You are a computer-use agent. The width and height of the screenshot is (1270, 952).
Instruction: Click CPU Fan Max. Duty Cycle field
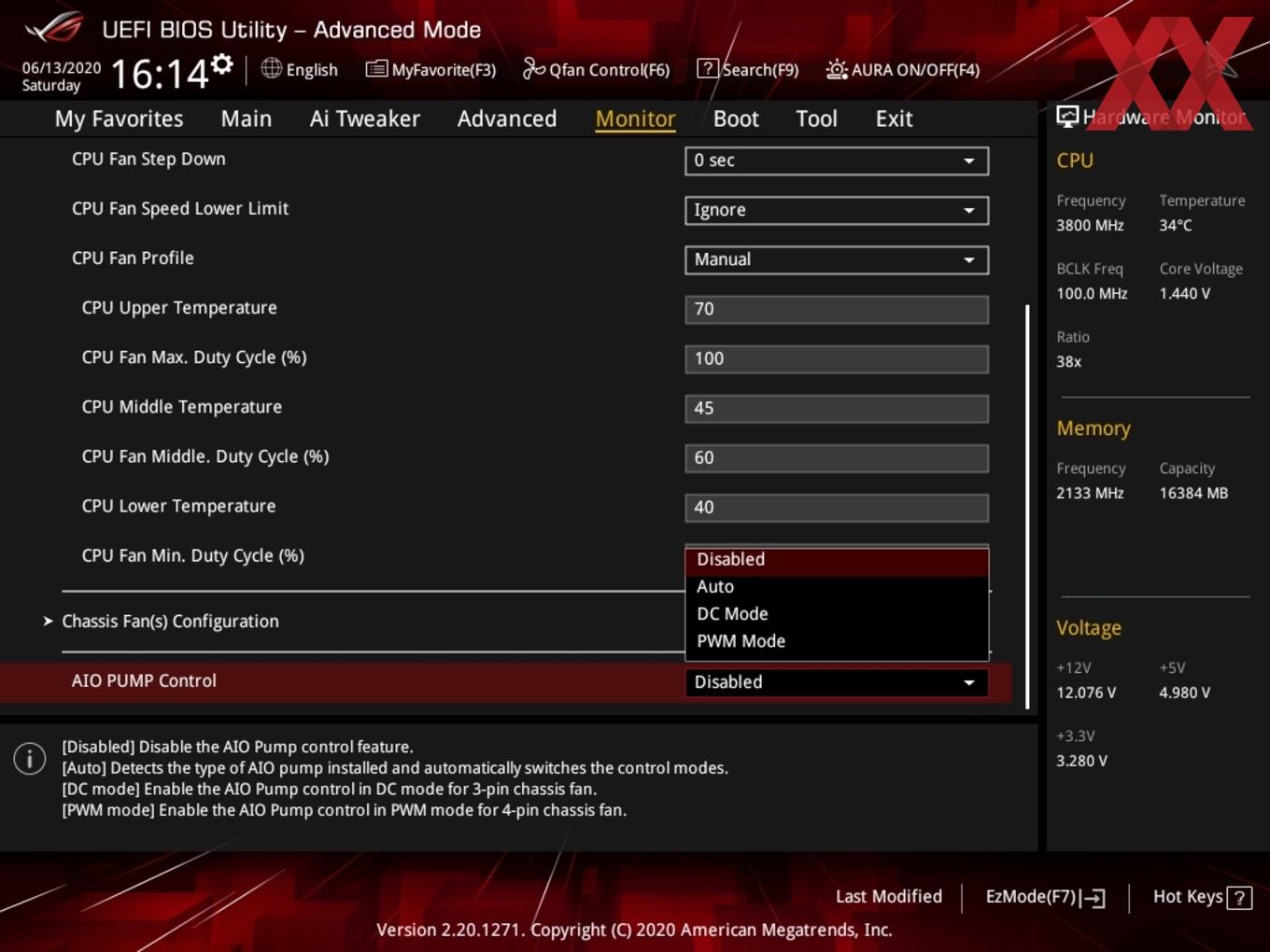837,358
